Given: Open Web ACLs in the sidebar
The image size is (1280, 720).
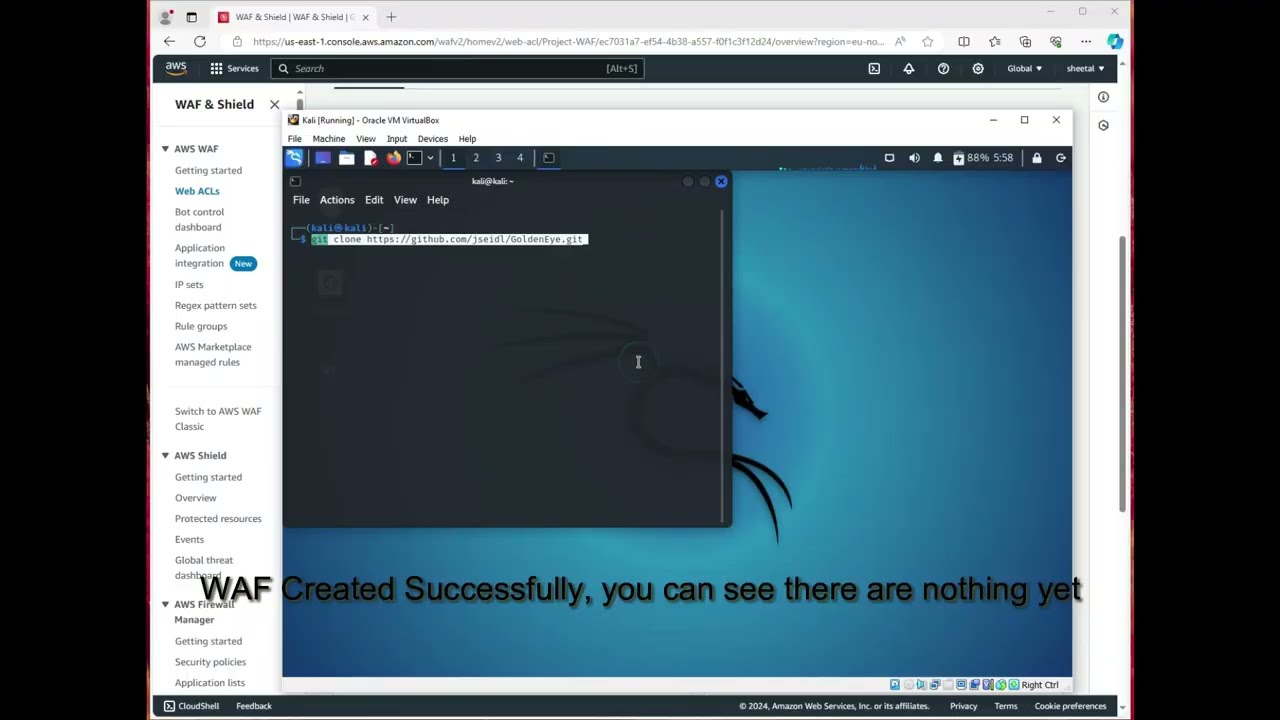Looking at the screenshot, I should 197,191.
